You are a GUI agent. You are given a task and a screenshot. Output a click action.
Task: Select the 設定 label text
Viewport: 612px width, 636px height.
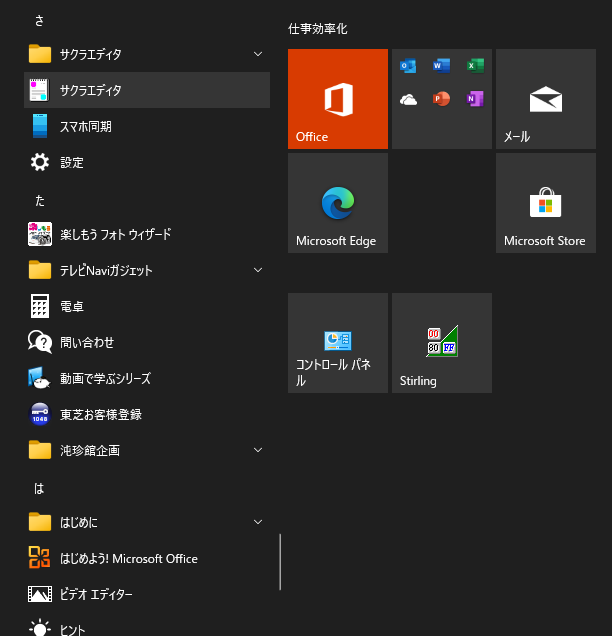(72, 163)
